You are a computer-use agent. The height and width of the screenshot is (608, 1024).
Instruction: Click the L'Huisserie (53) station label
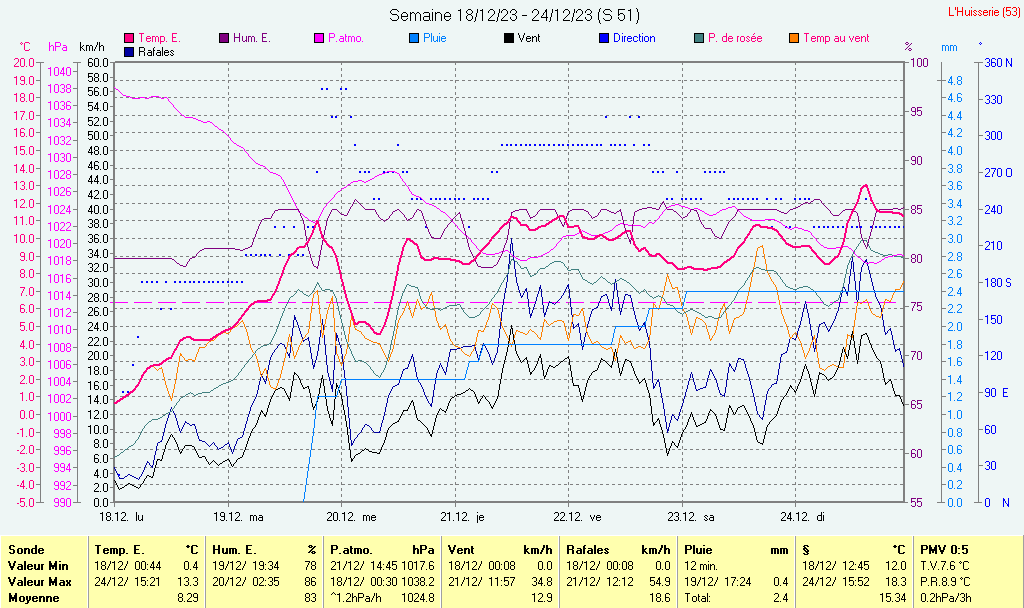point(984,12)
